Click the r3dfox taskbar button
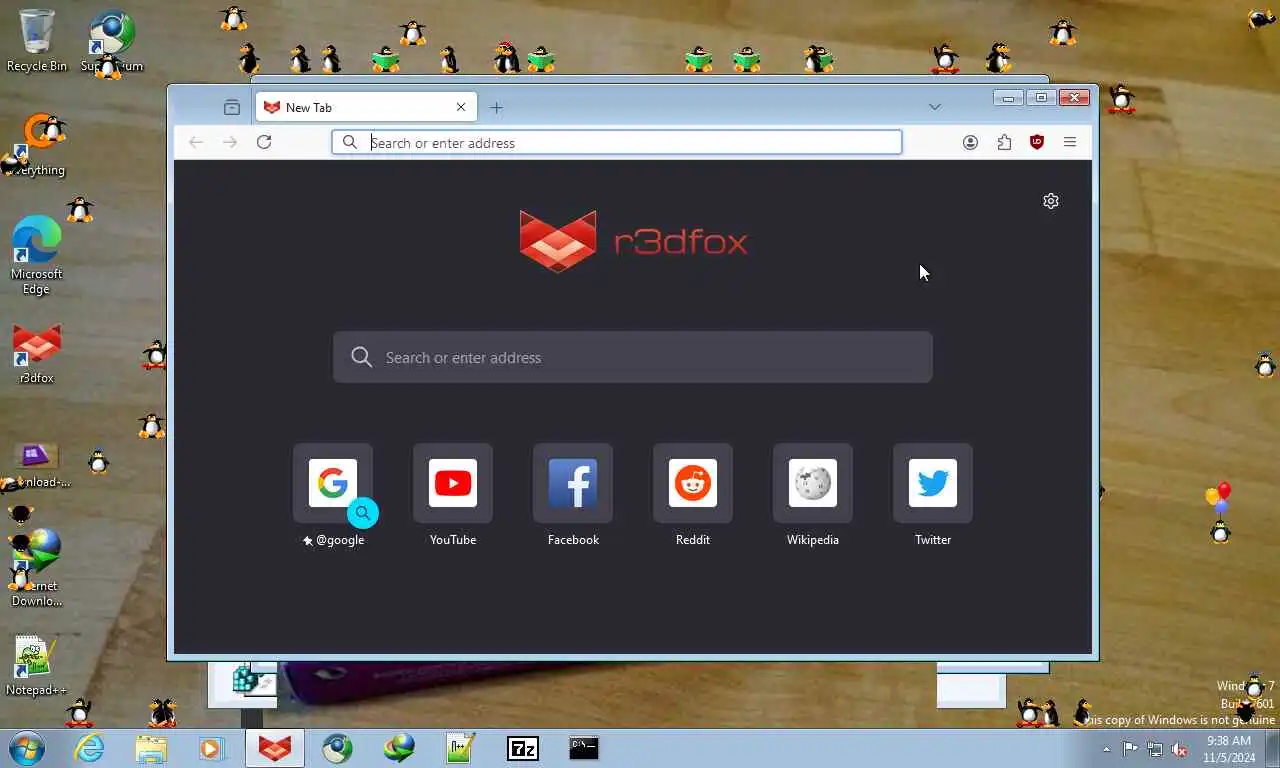Image resolution: width=1280 pixels, height=768 pixels. (275, 748)
